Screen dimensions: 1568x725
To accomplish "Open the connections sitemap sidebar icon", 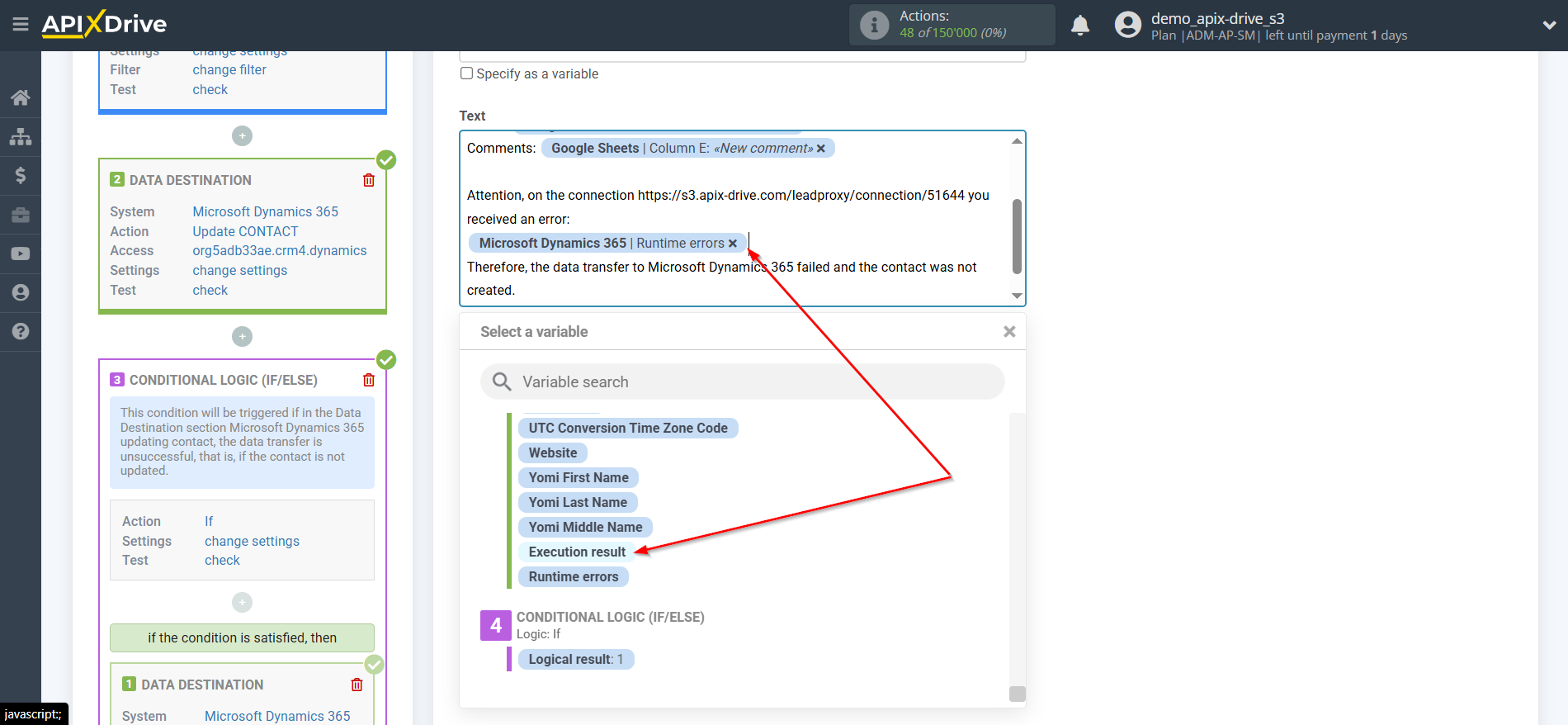I will click(x=21, y=136).
